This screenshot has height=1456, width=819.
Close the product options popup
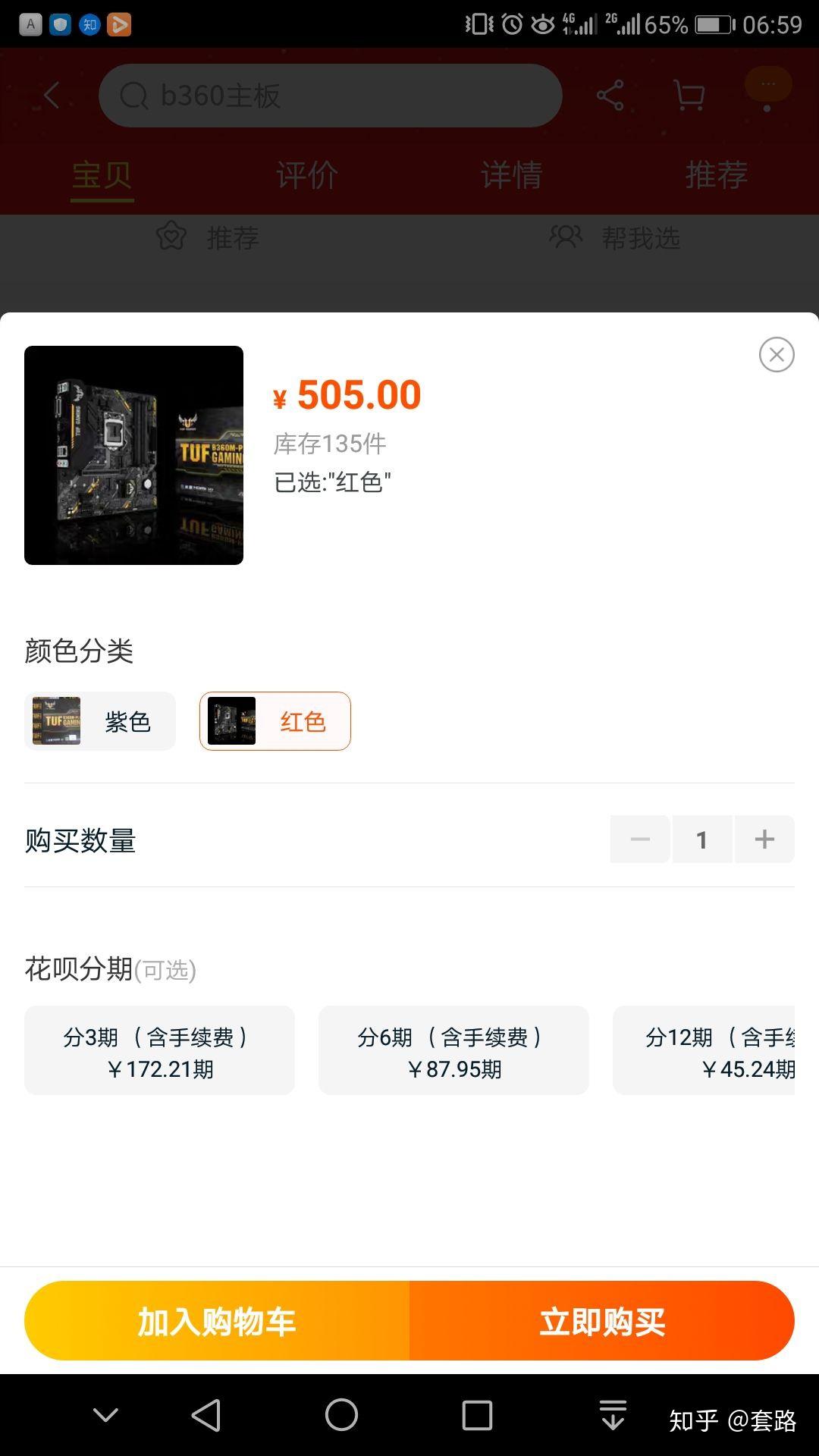[777, 354]
